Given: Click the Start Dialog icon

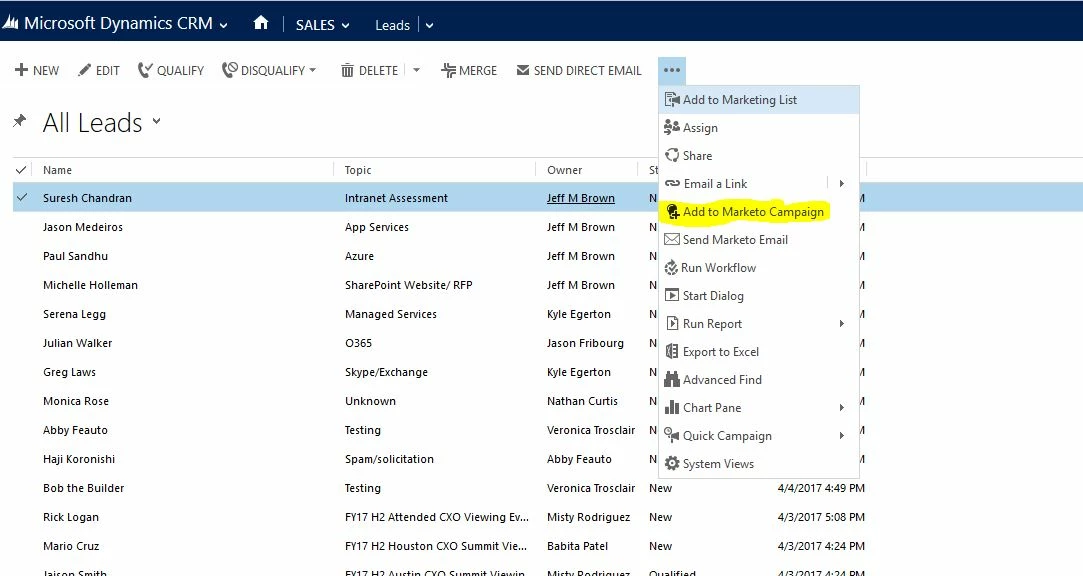Looking at the screenshot, I should click(x=671, y=296).
